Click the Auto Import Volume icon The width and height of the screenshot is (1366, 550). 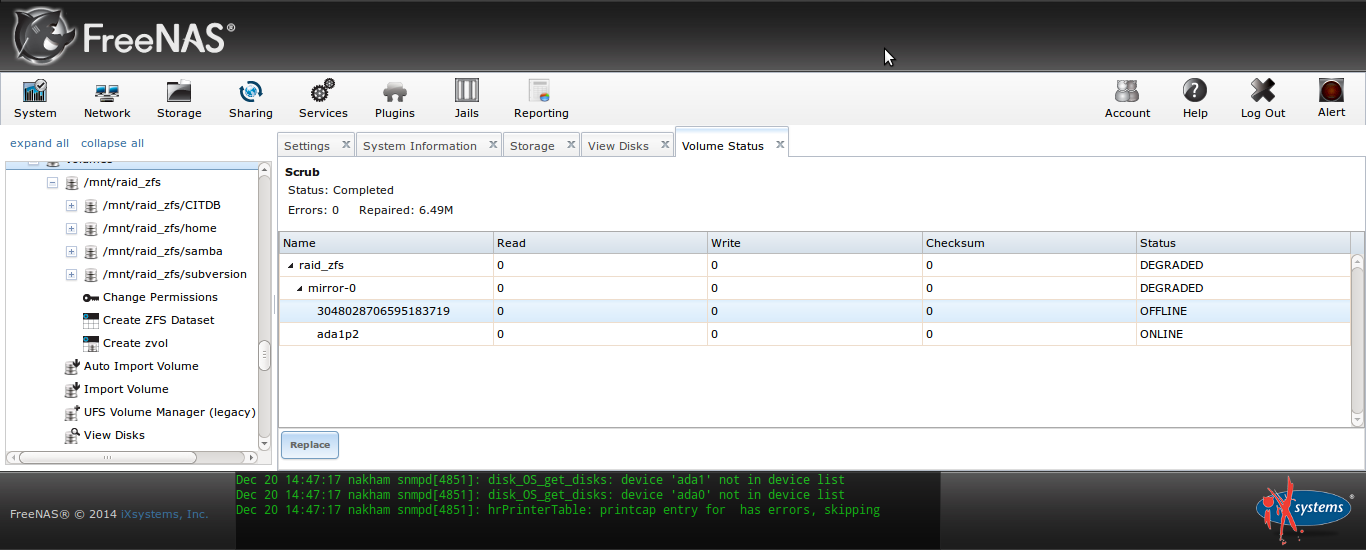pyautogui.click(x=72, y=366)
